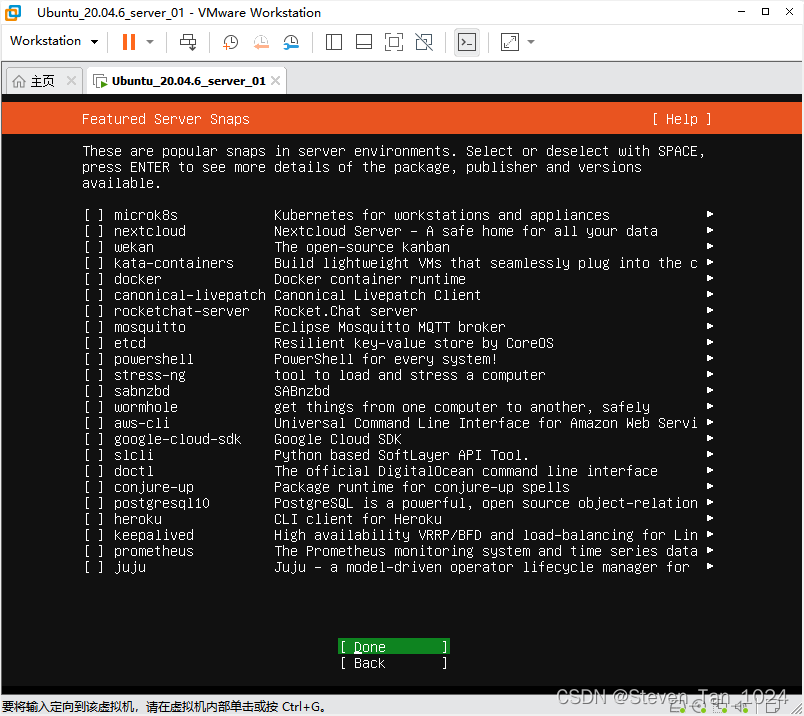Toggle the rocketchat-server snap checkbox
804x716 pixels.
[x=94, y=311]
